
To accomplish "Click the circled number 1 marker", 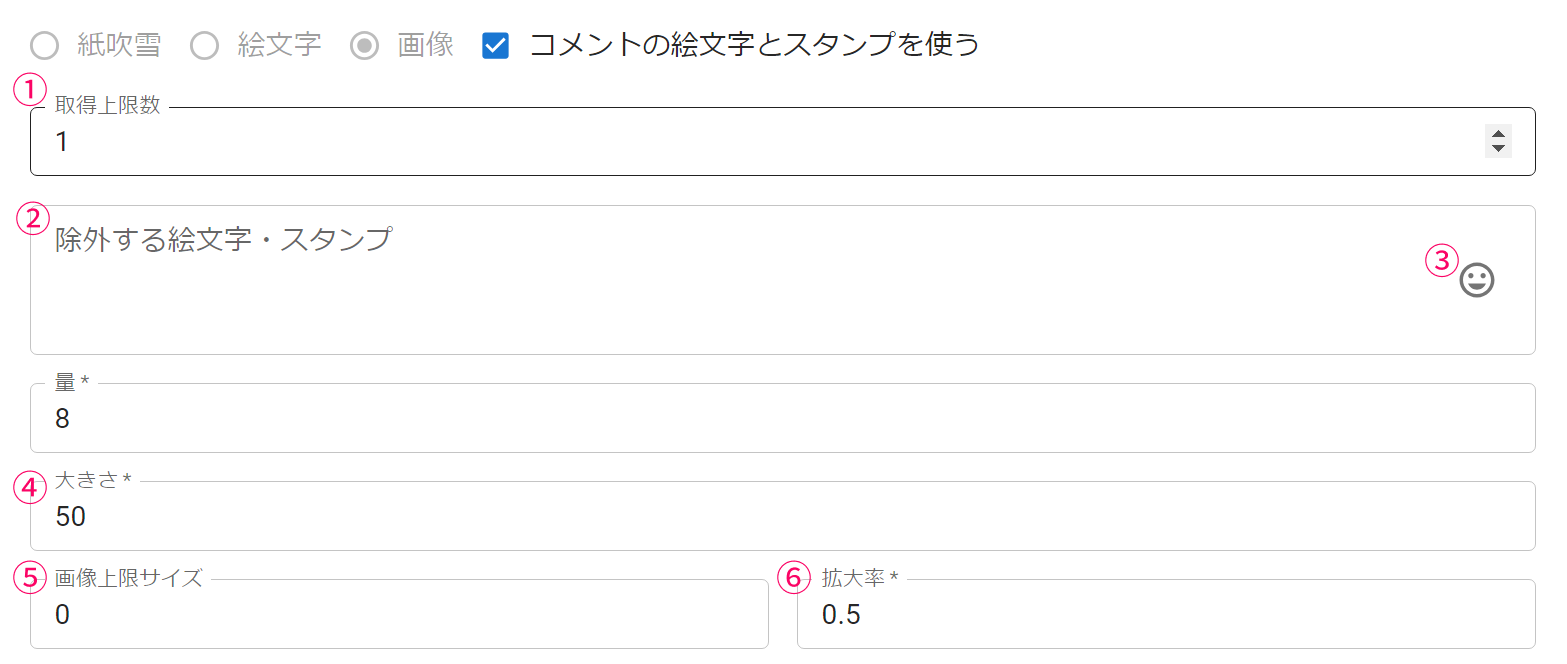I will pyautogui.click(x=30, y=90).
